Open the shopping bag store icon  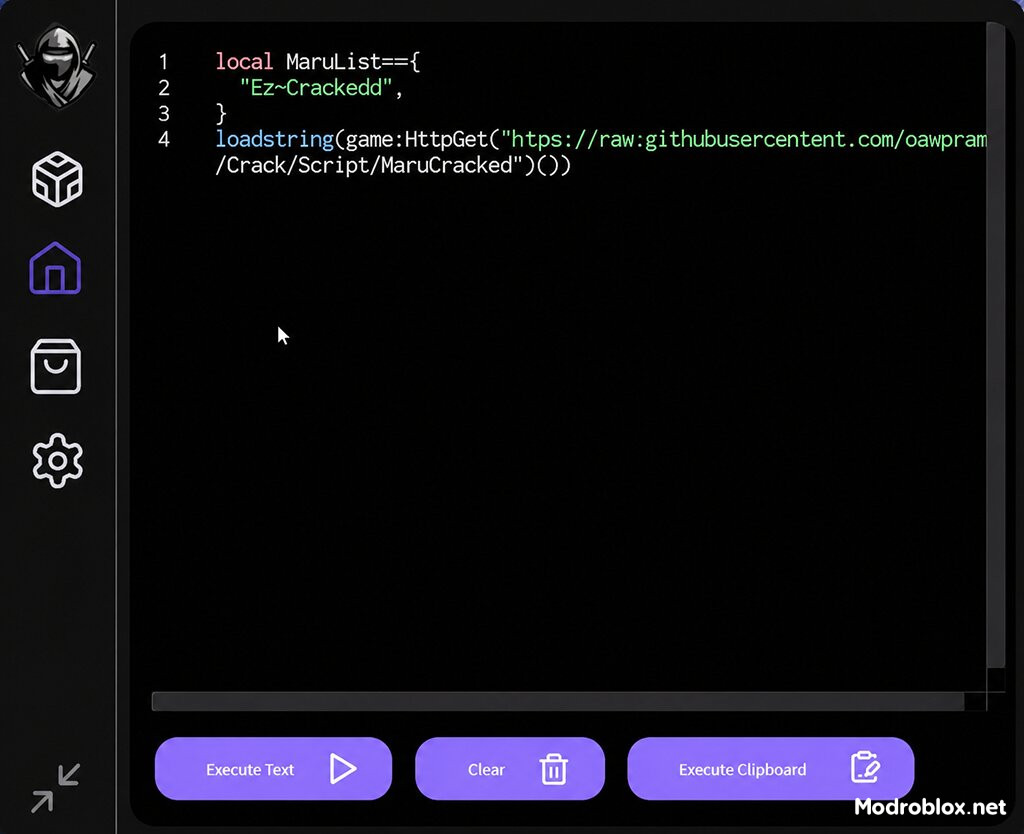click(x=56, y=366)
